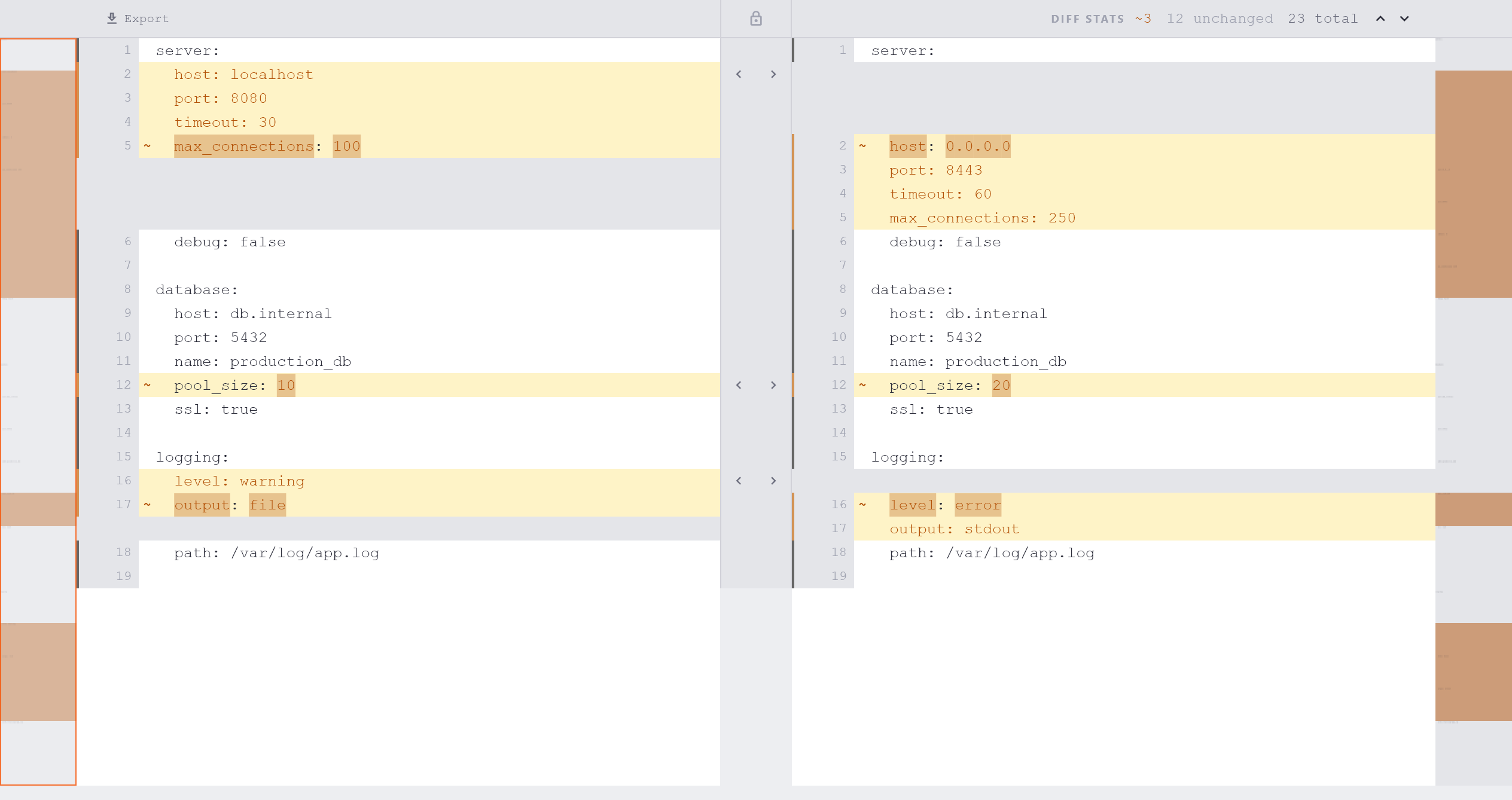Click the highlighted value 100

click(347, 146)
